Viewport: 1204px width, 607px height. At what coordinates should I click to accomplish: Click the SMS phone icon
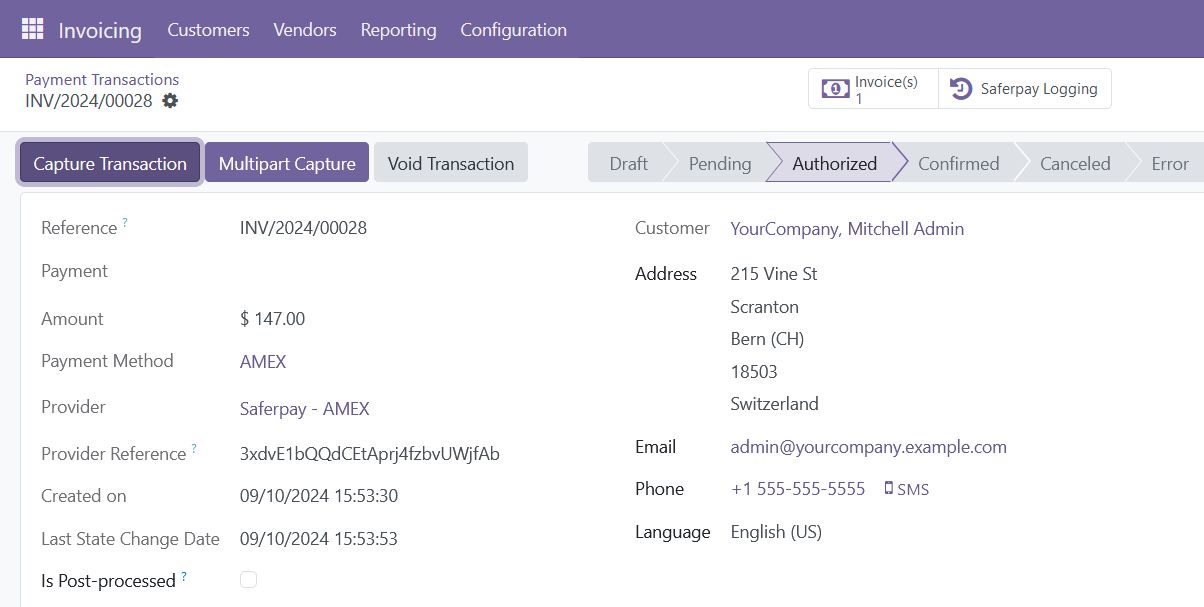click(889, 489)
